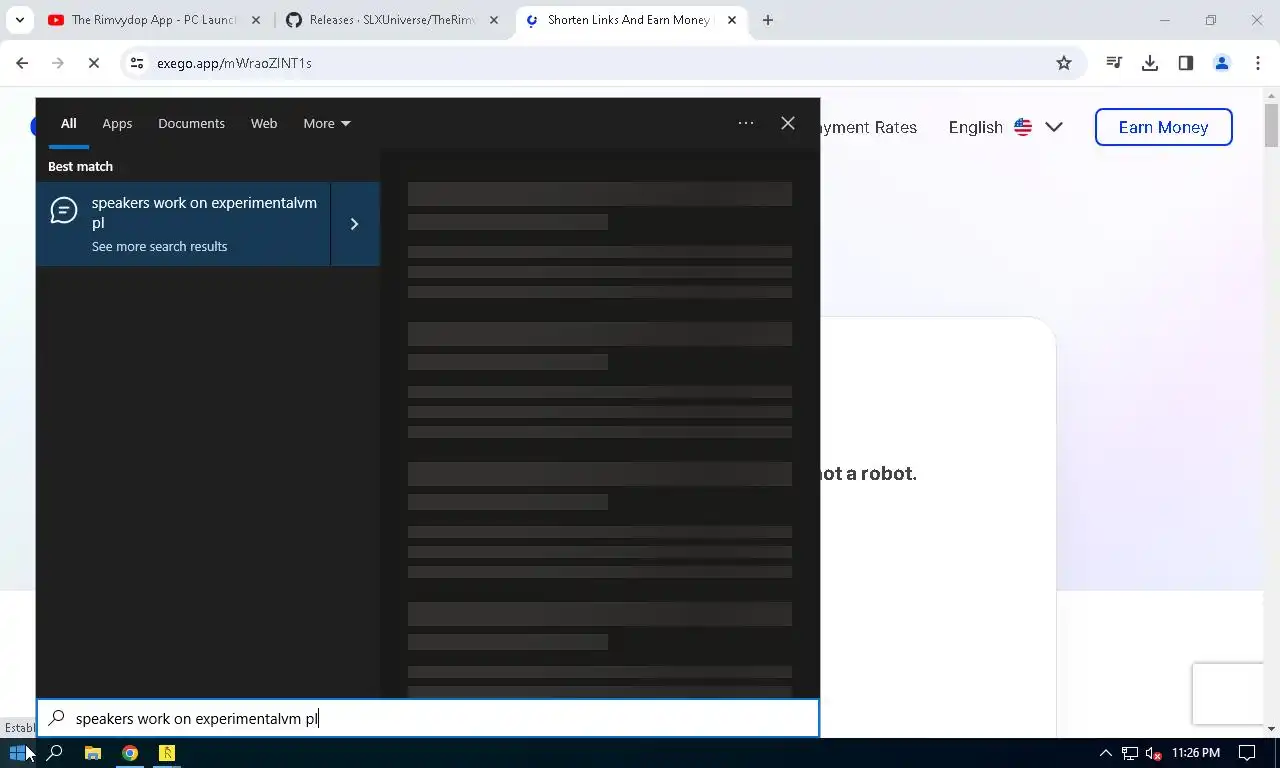Image resolution: width=1280 pixels, height=768 pixels.
Task: Go back to the previous page
Action: [22, 63]
